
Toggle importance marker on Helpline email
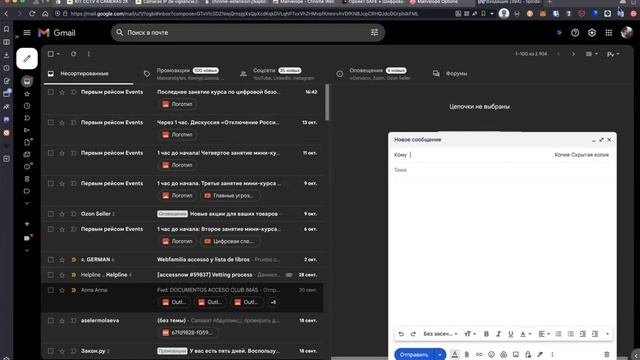point(74,275)
